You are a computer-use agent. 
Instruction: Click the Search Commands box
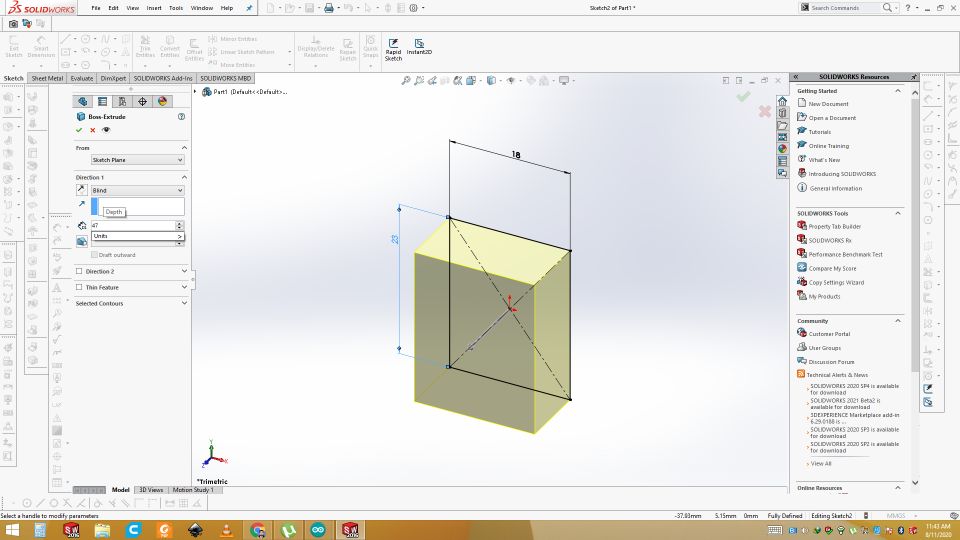point(845,8)
